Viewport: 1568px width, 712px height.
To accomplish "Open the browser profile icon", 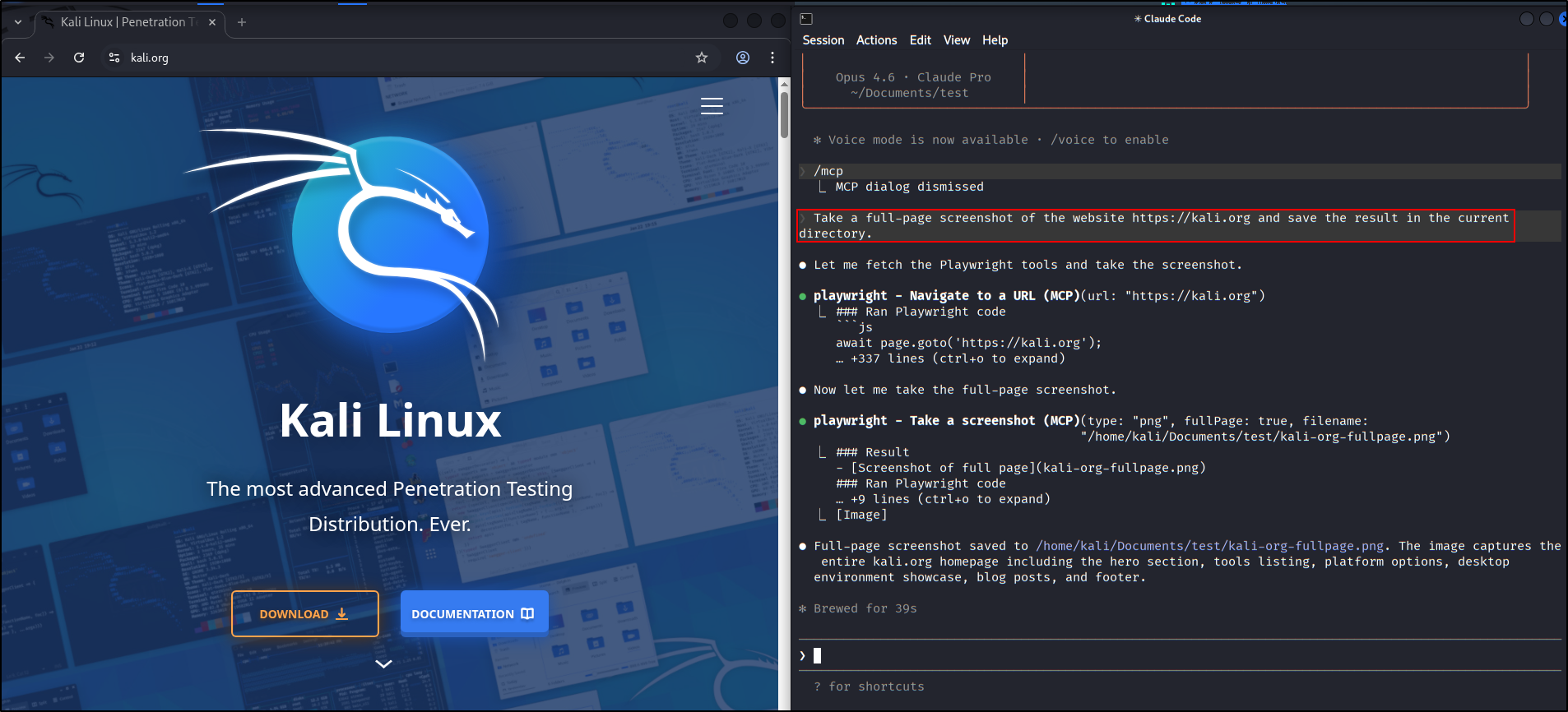I will pos(742,58).
